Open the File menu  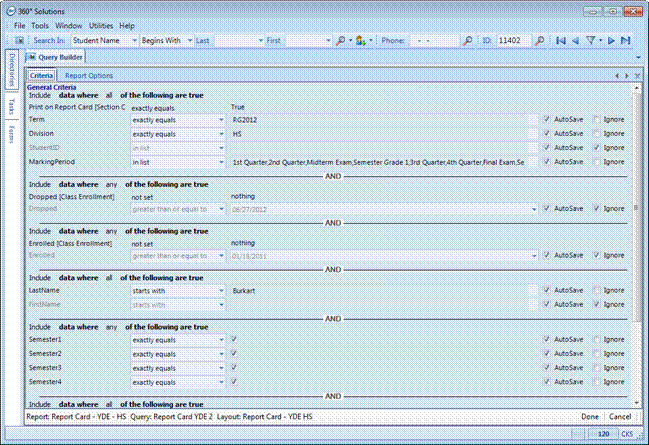coord(19,26)
